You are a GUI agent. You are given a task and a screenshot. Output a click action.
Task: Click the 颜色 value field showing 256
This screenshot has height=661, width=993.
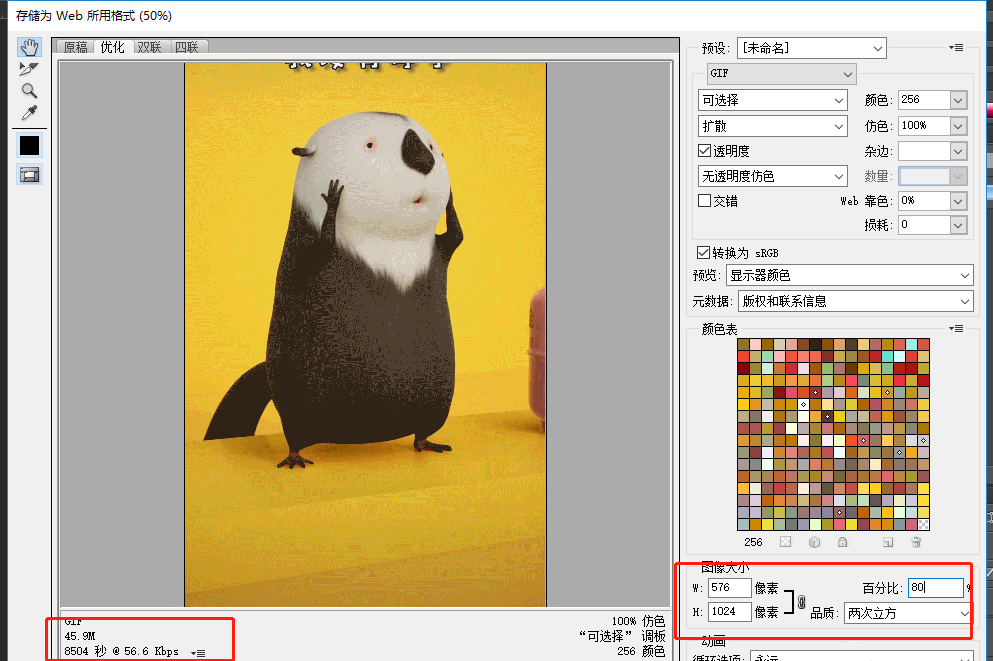[924, 100]
